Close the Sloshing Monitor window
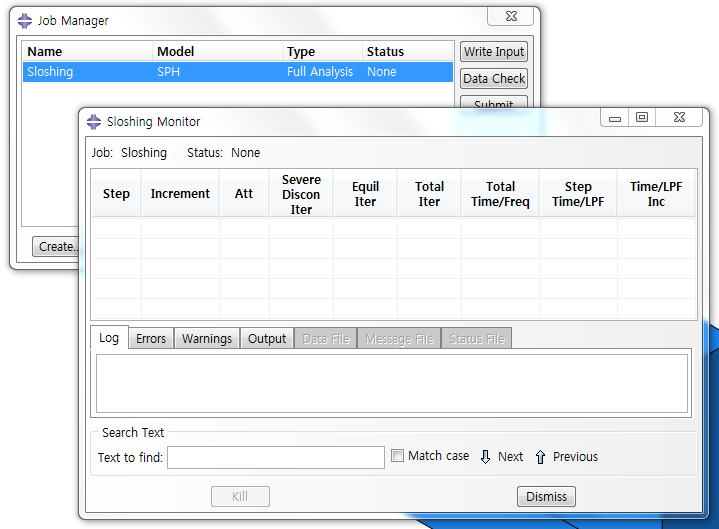This screenshot has width=719, height=529. [679, 118]
